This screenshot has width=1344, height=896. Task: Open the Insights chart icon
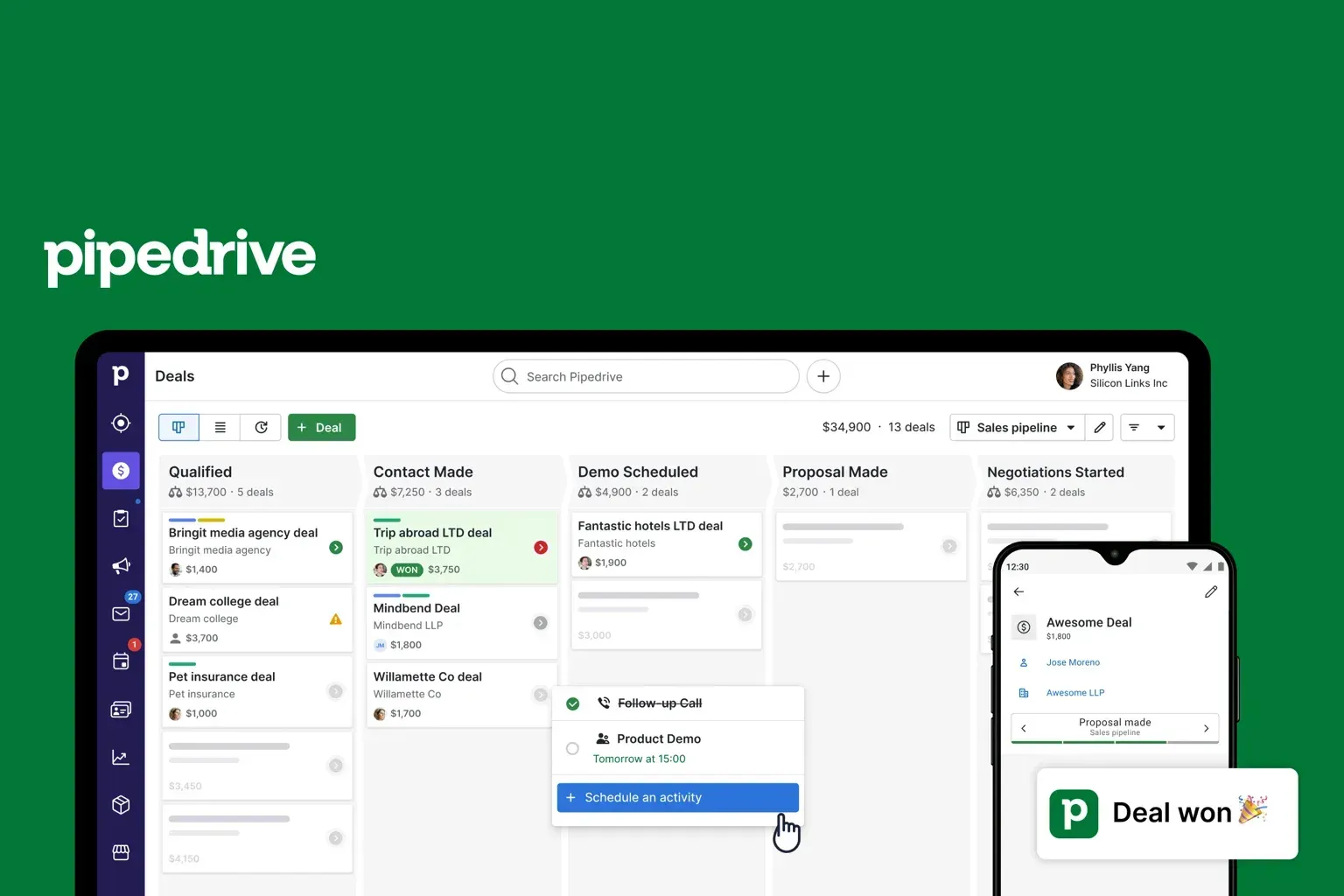pos(121,756)
